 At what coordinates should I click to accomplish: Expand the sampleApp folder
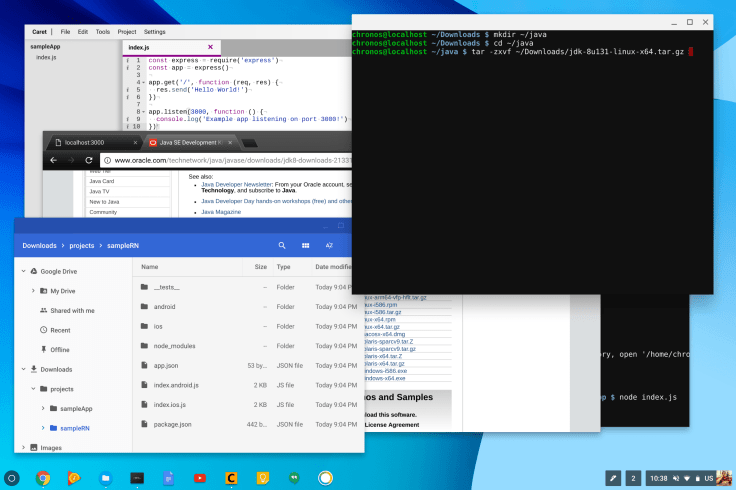tap(42, 408)
